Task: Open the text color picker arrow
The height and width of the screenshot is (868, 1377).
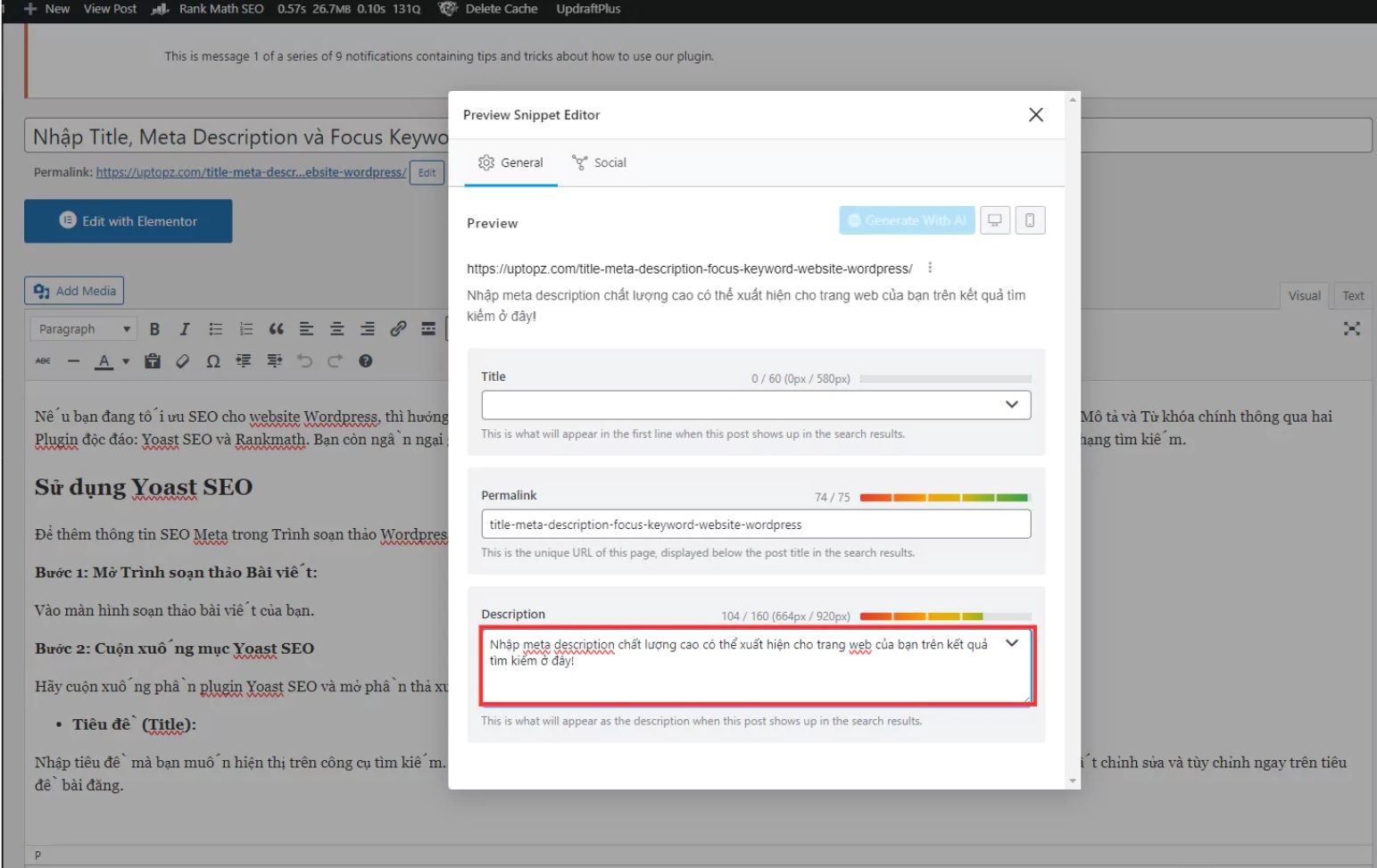Action: pos(126,361)
